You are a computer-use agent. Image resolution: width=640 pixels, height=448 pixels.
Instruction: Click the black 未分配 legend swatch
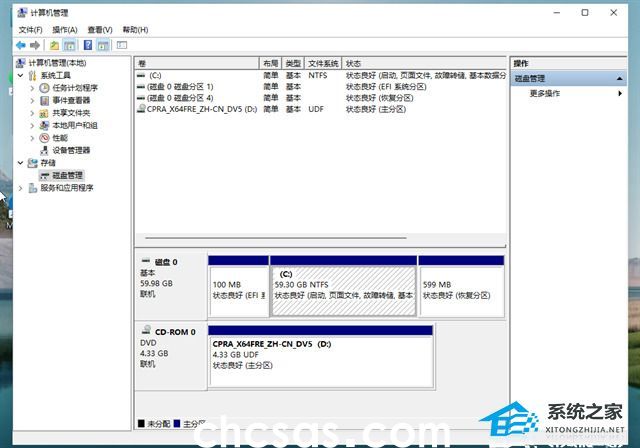(x=141, y=424)
